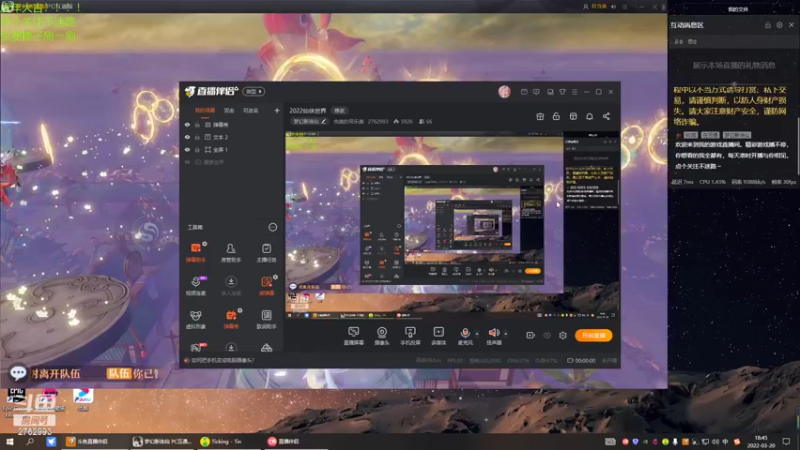Image resolution: width=800 pixels, height=450 pixels.
Task: Click the message panel vertical scrollbar
Action: tap(797, 147)
